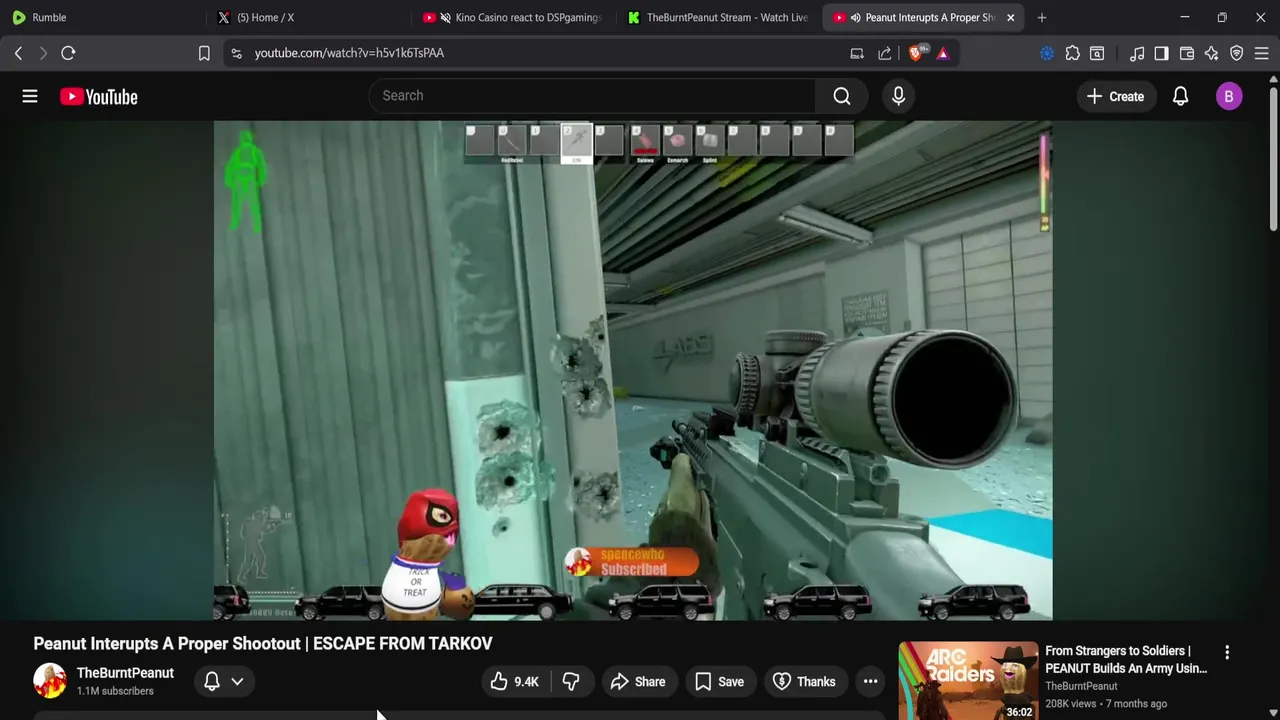1280x720 pixels.
Task: Bookmark this page with bookmark icon
Action: point(204,53)
